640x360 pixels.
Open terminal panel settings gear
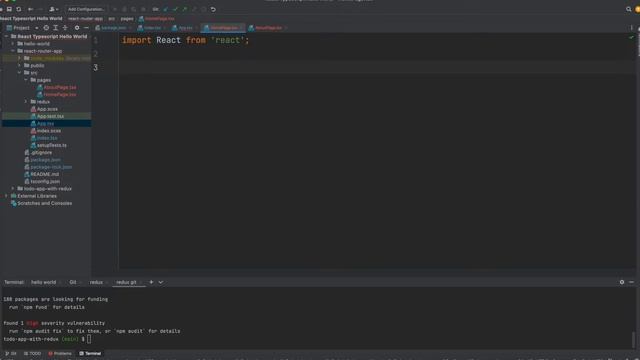coord(622,282)
